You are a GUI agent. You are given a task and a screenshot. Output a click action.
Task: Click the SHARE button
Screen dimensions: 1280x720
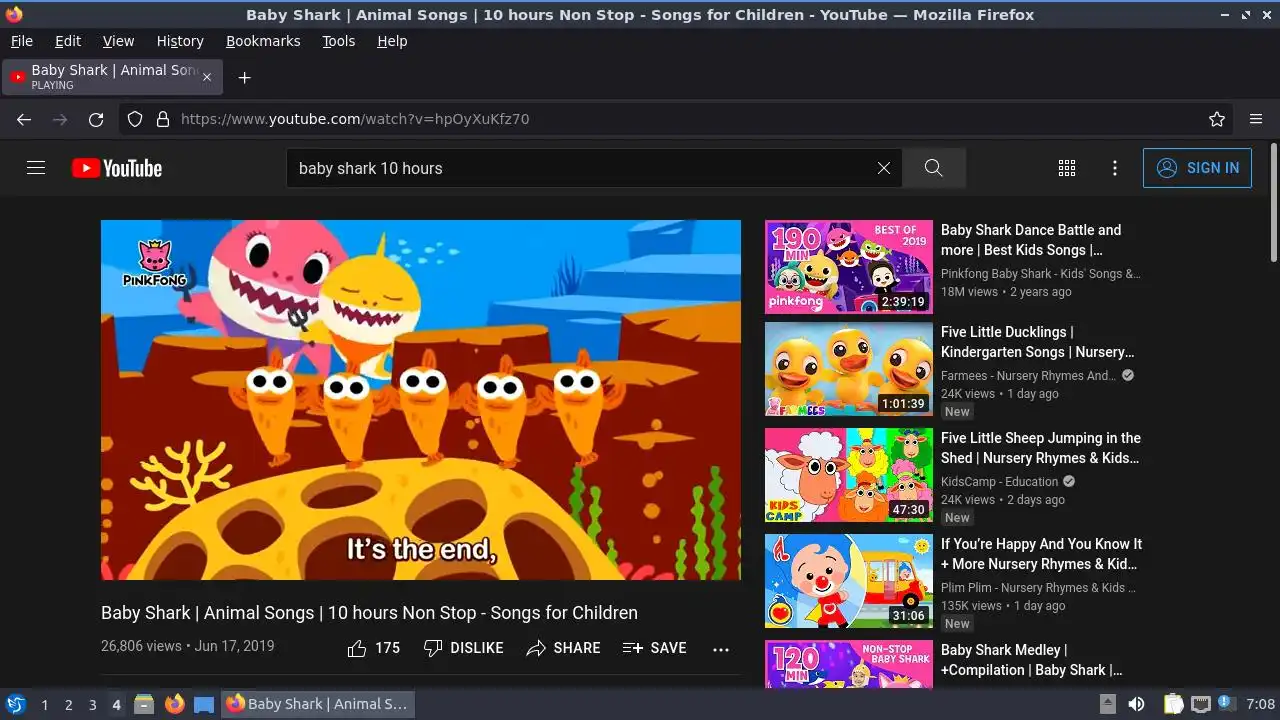(x=563, y=648)
